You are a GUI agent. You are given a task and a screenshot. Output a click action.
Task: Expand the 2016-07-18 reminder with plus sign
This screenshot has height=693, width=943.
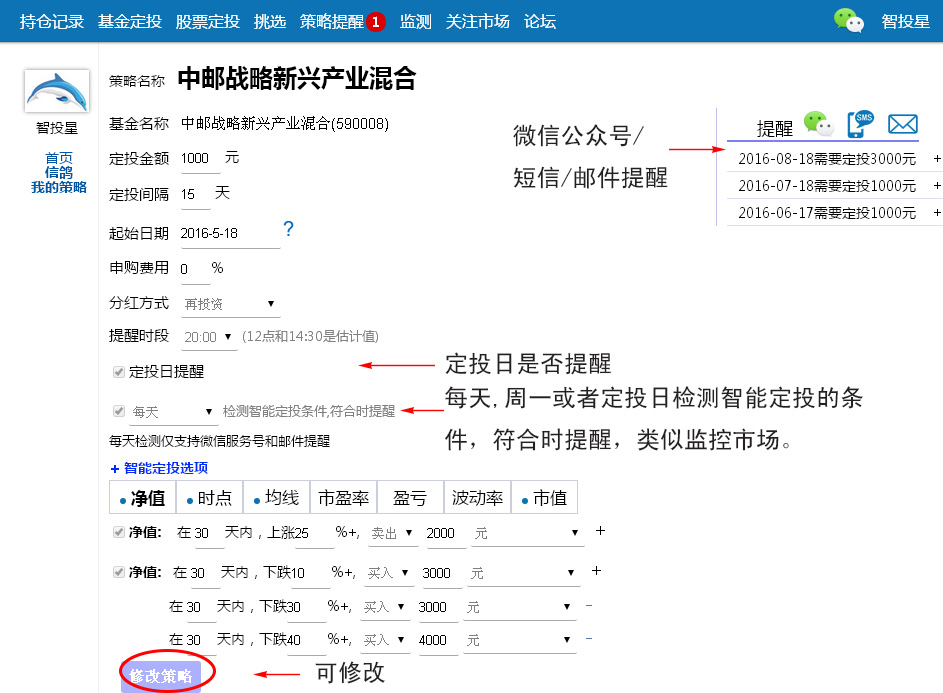coord(937,186)
